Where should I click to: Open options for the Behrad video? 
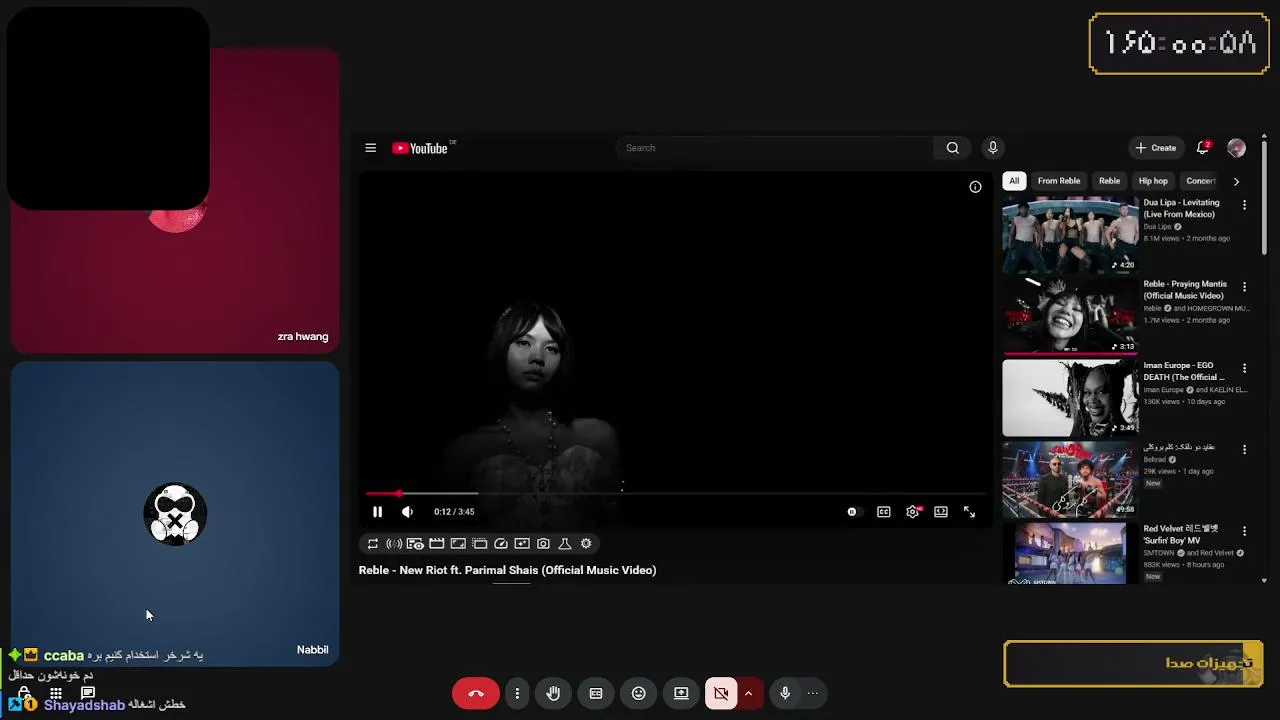tap(1244, 450)
